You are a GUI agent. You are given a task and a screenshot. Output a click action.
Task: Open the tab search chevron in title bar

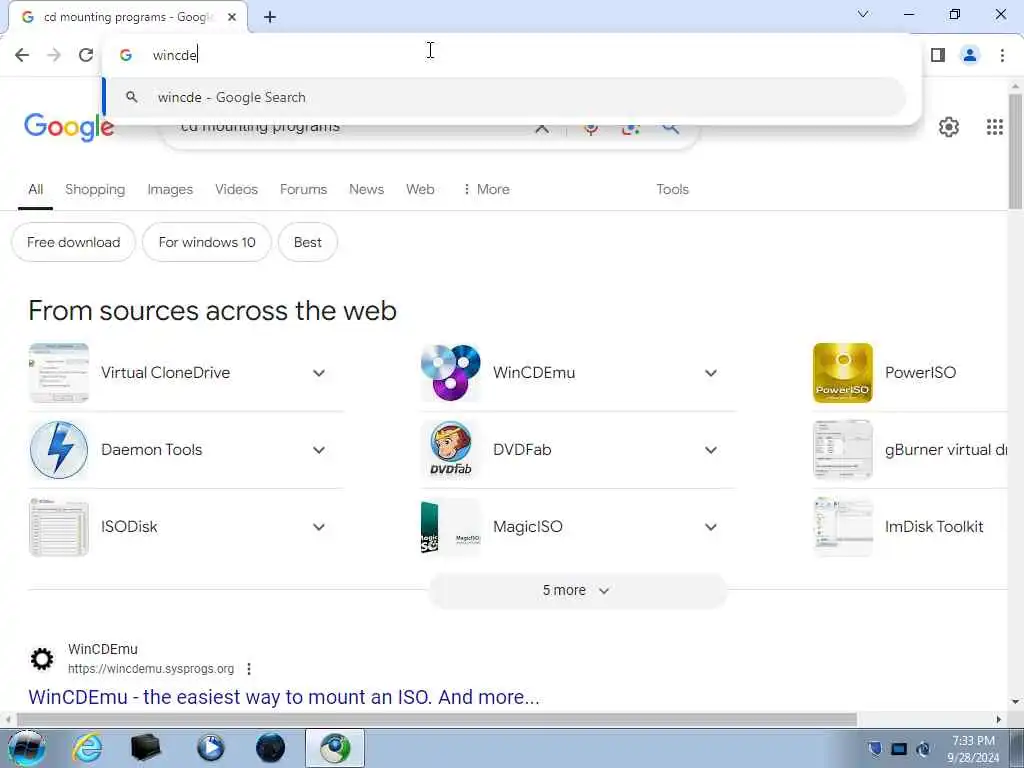(x=863, y=14)
